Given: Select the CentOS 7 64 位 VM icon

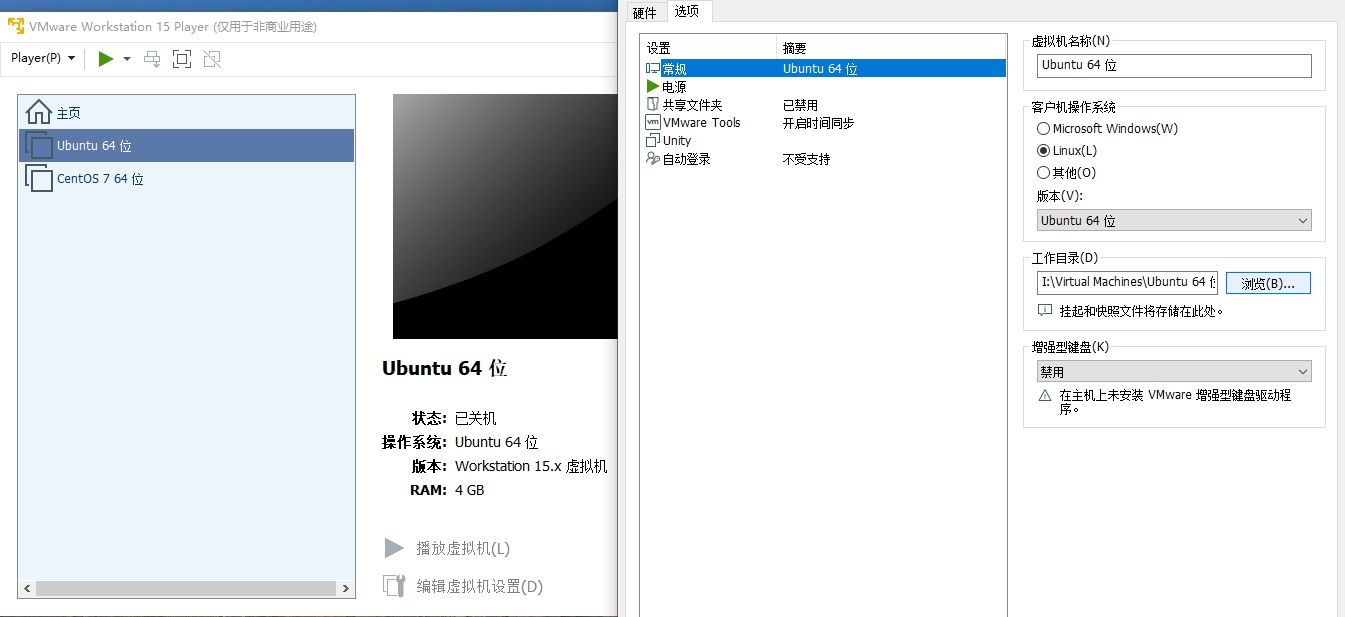Looking at the screenshot, I should click(x=39, y=179).
